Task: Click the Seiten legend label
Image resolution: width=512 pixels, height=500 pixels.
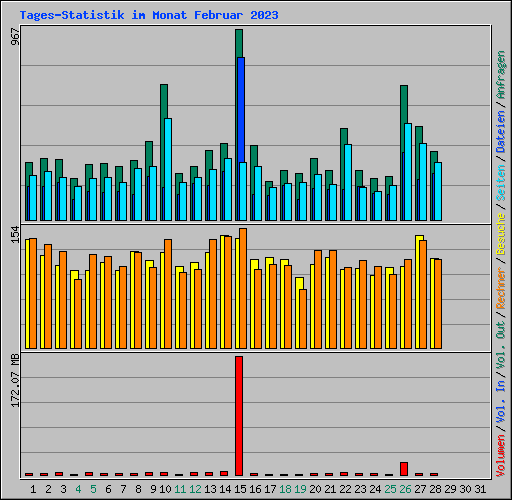Action: pos(501,183)
